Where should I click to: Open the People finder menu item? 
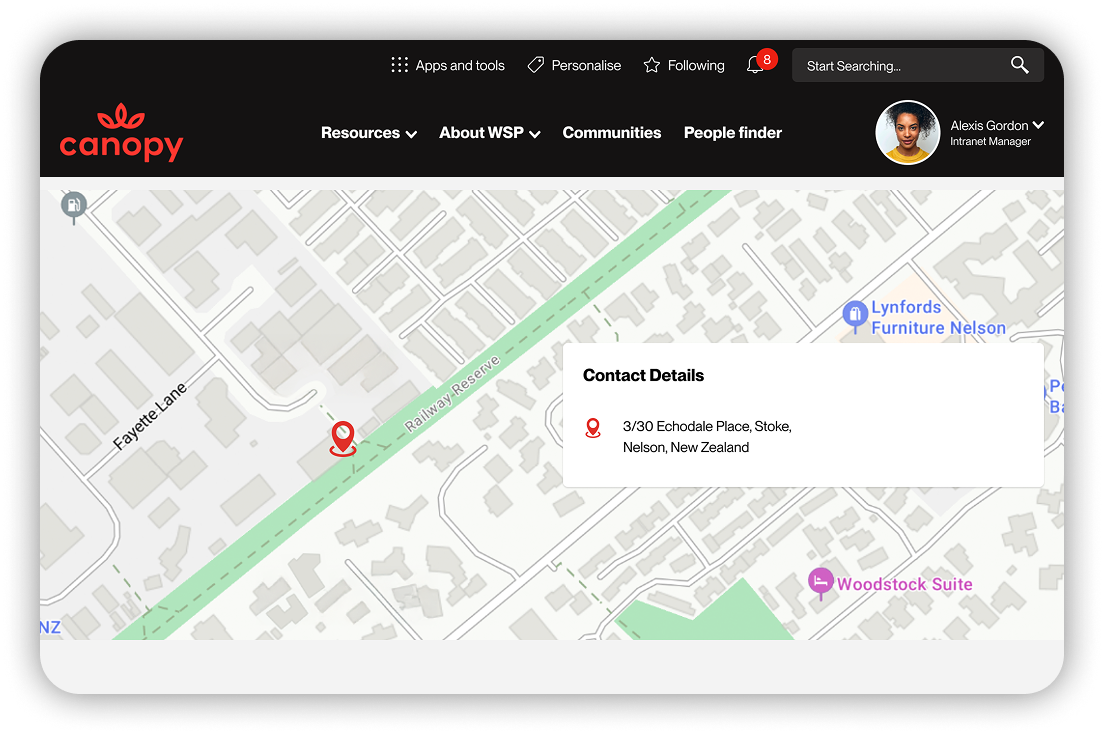(732, 133)
